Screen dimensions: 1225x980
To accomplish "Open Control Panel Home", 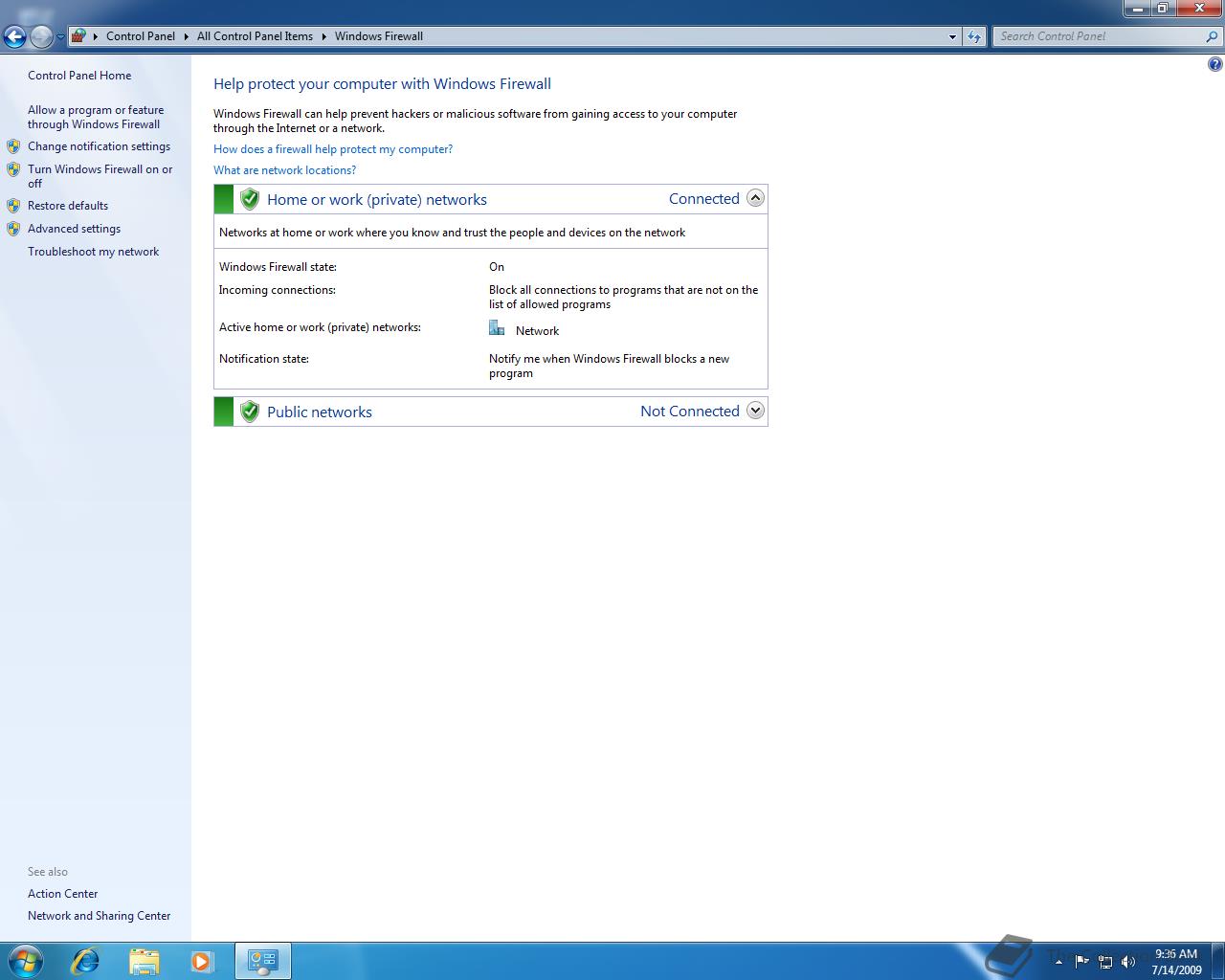I will 79,76.
